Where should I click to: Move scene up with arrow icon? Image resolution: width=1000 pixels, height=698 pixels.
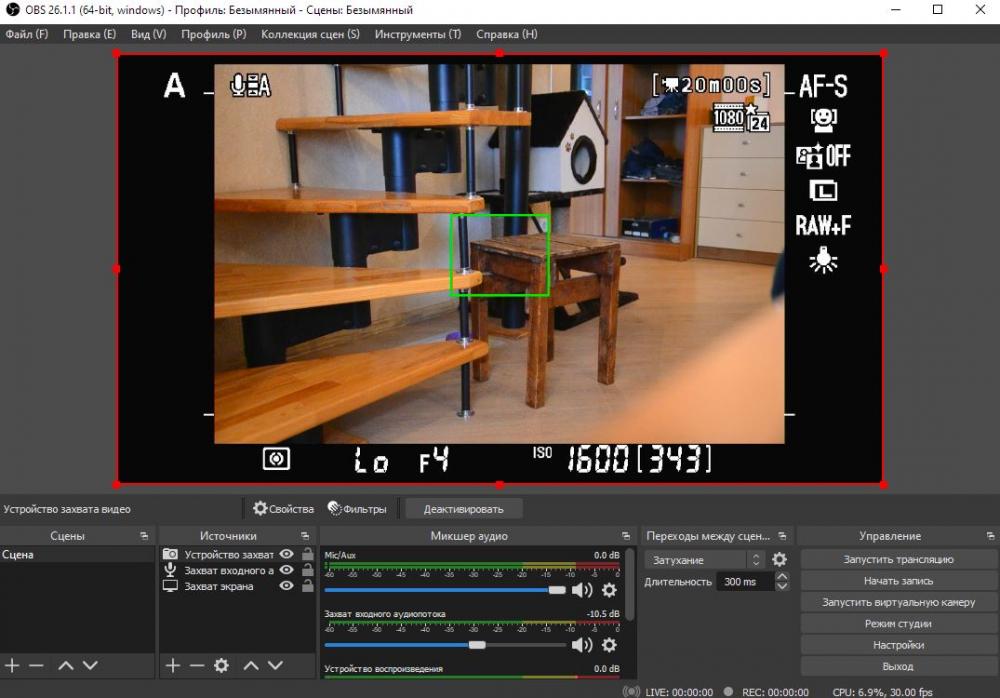tap(66, 665)
